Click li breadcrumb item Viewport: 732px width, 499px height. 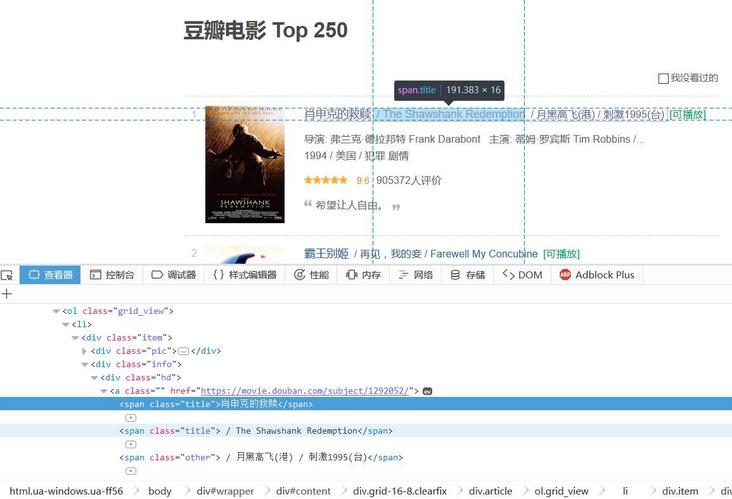pos(625,491)
